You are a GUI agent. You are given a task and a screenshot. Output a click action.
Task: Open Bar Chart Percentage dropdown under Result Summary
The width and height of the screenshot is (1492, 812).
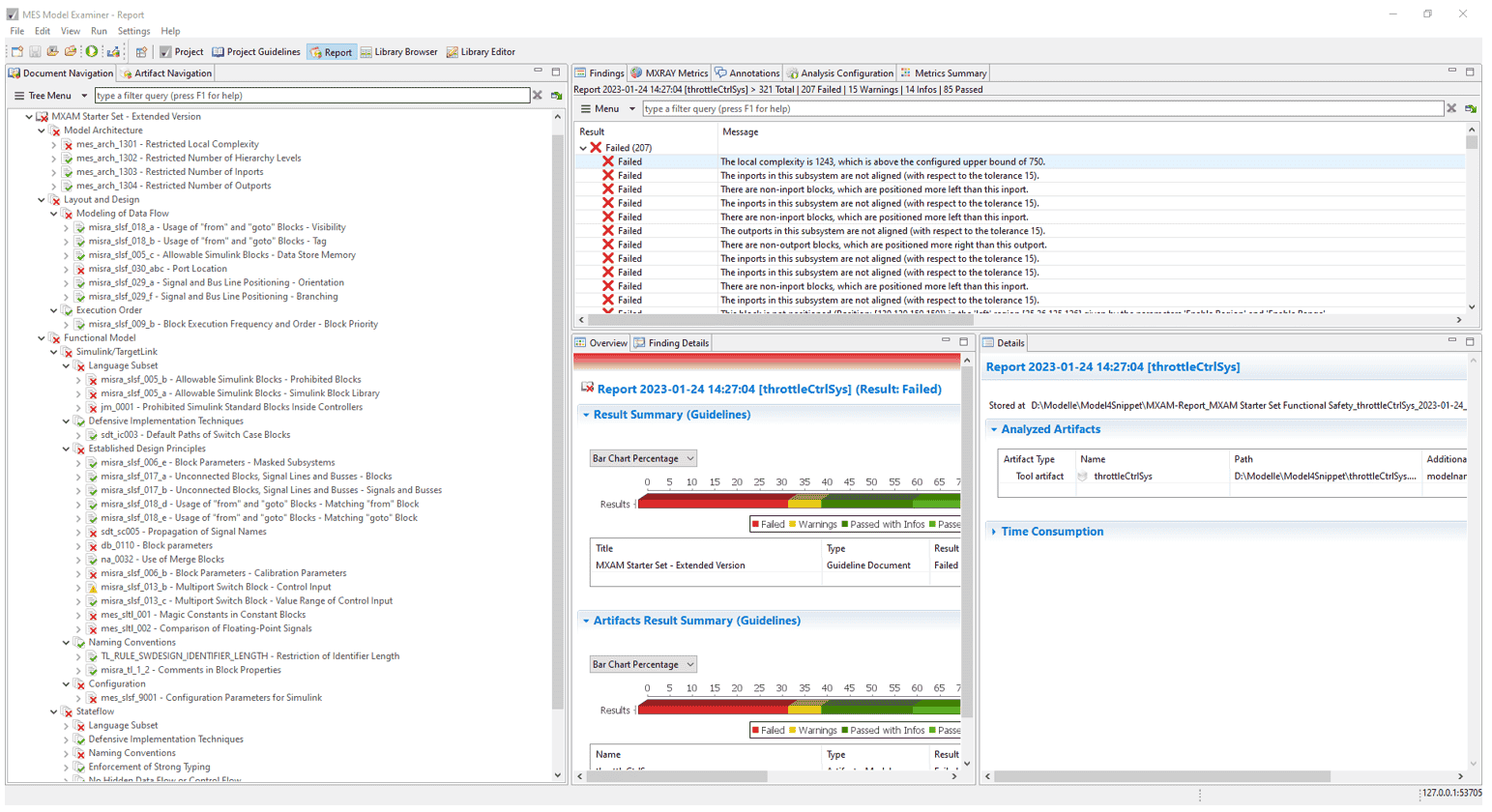click(643, 458)
